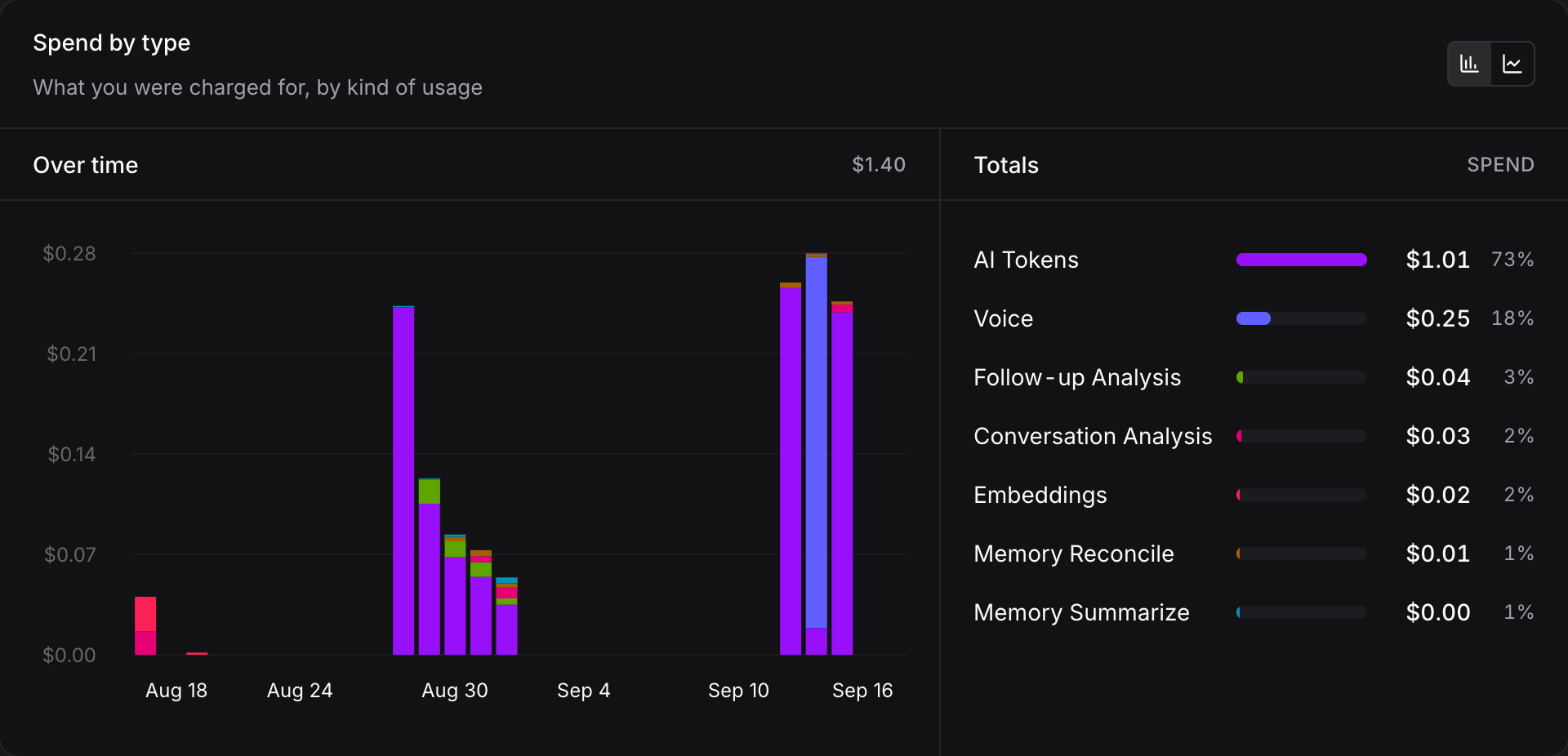Switch to bar chart view
Image resolution: width=1568 pixels, height=756 pixels.
(x=1469, y=64)
